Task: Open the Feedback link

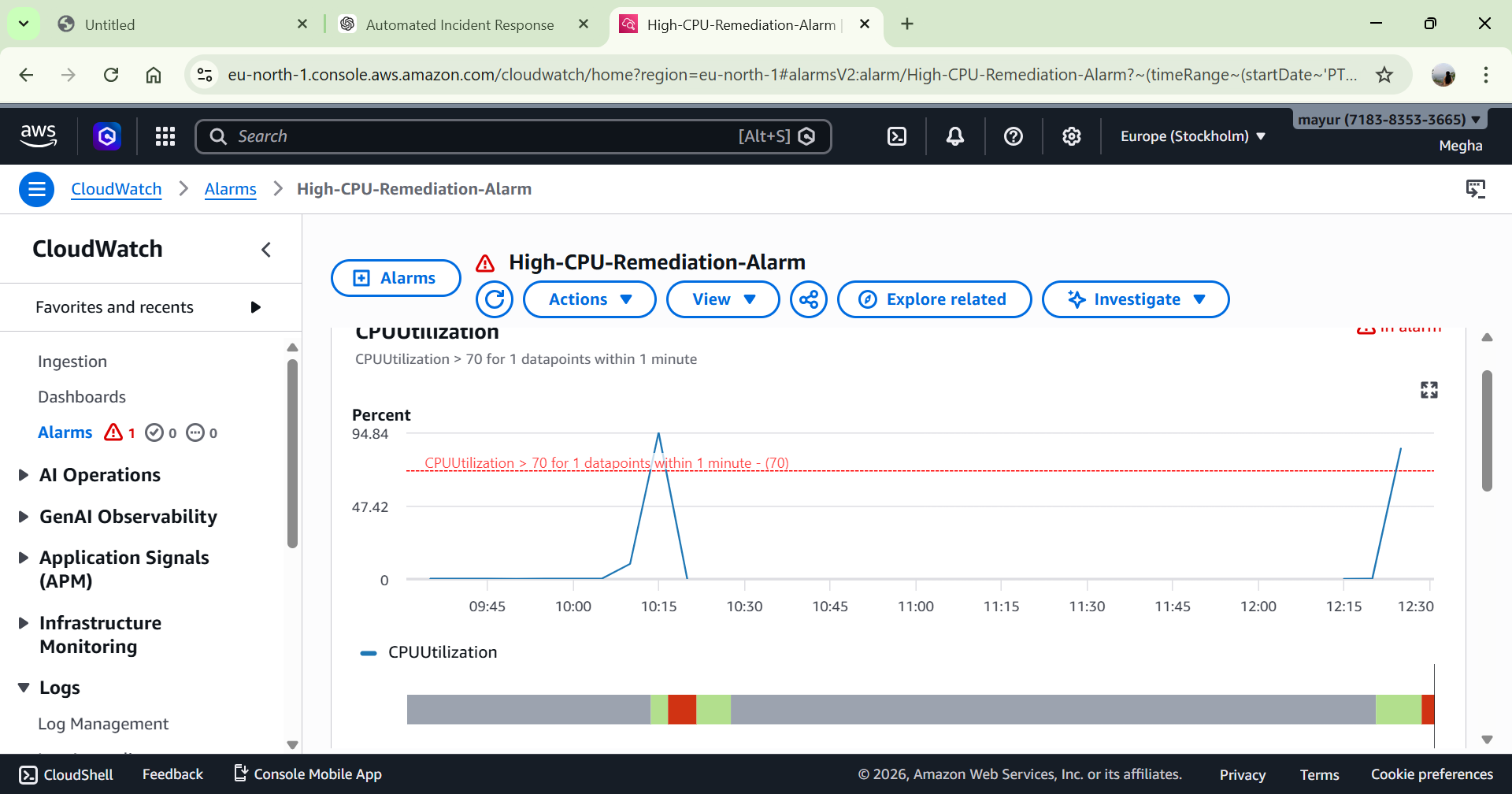Action: point(172,774)
